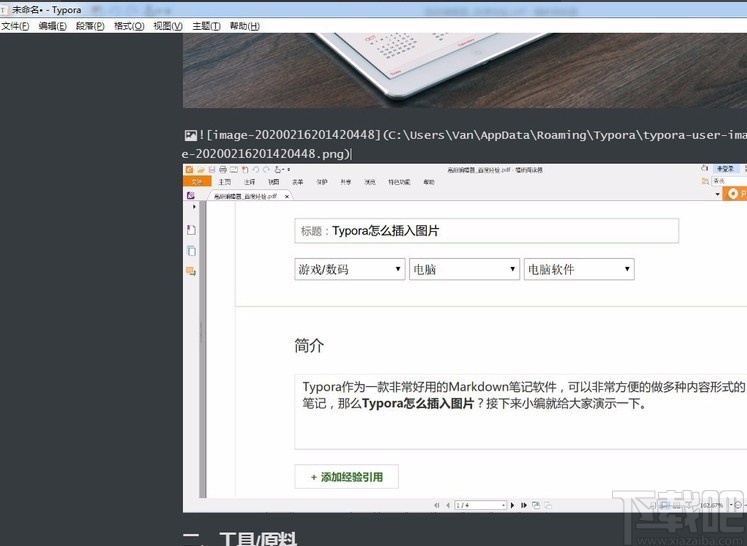The height and width of the screenshot is (546, 747).
Task: Select the 帮助 ribbon tab in PDF reader
Action: 429,182
